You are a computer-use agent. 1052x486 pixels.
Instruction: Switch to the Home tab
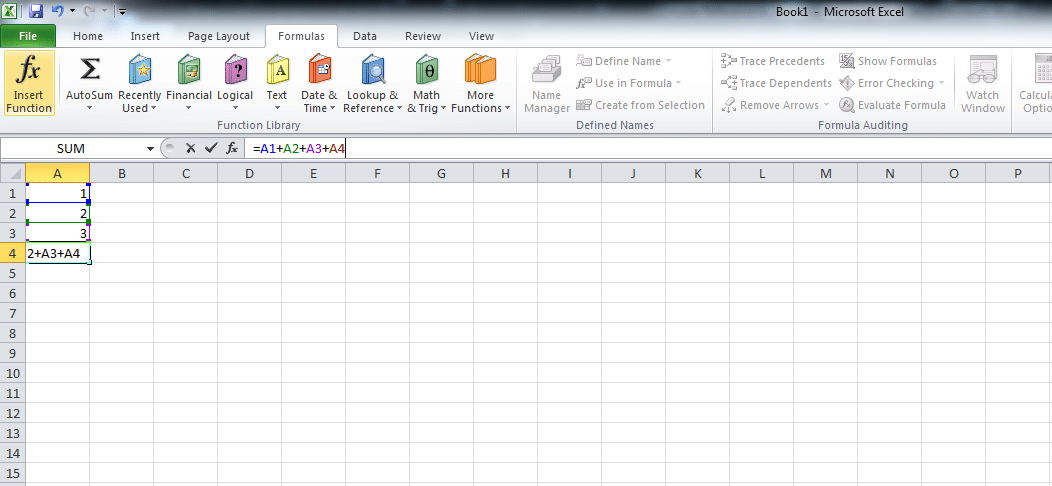coord(88,36)
